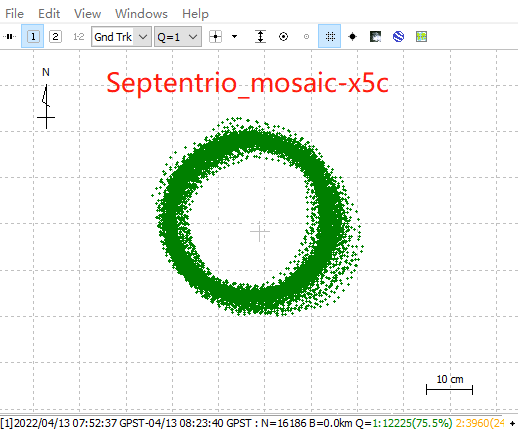Click the fit vertical range icon
This screenshot has height=429, width=518.
click(x=261, y=36)
